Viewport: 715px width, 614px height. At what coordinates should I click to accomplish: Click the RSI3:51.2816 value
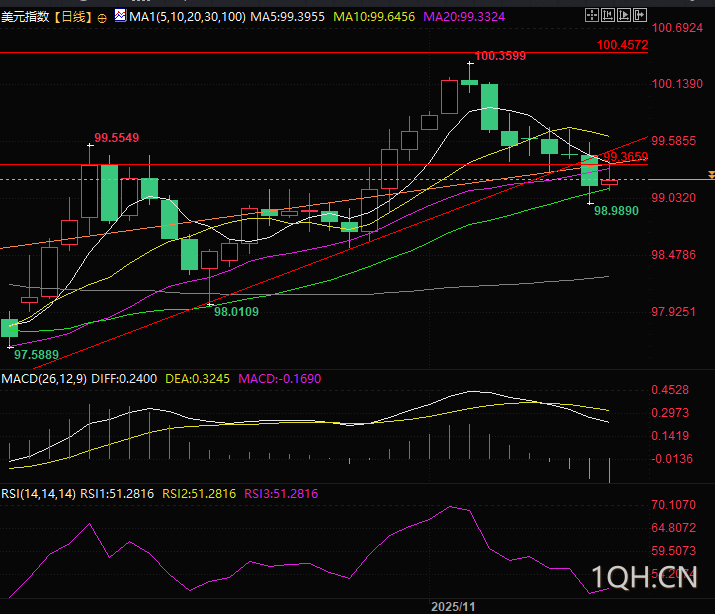281,494
